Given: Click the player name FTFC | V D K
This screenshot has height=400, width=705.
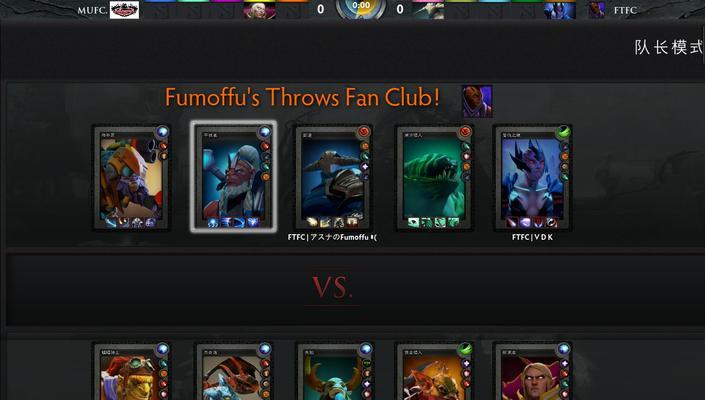Looking at the screenshot, I should (532, 237).
